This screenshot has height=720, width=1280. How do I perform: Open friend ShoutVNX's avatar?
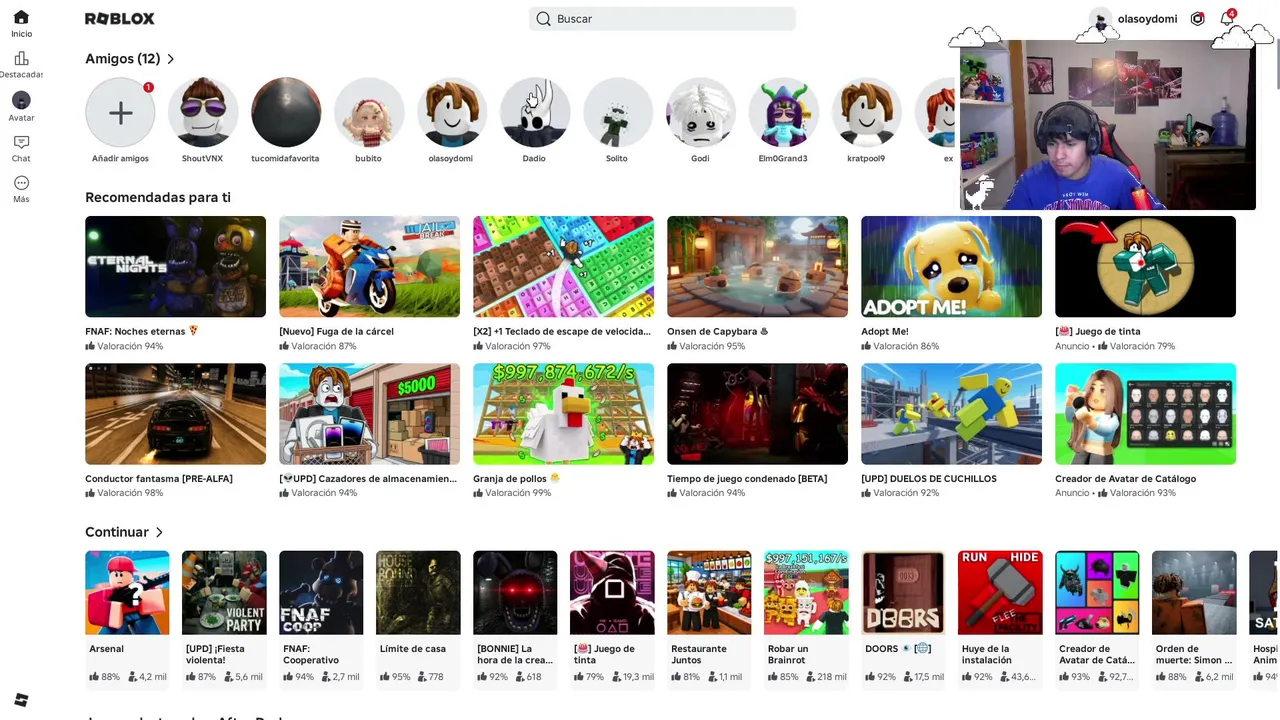point(203,113)
